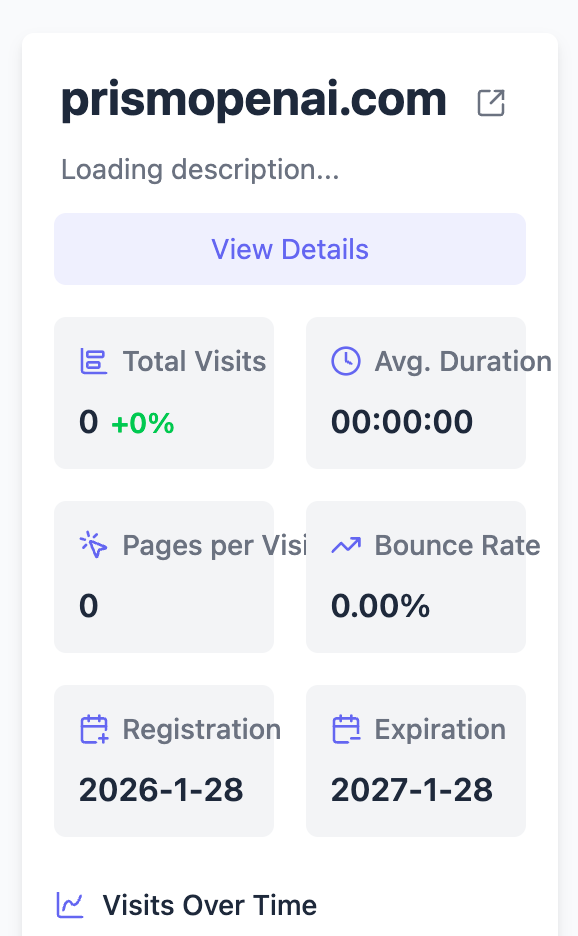The height and width of the screenshot is (936, 578).
Task: Click the Registration calendar-plus icon
Action: (x=94, y=729)
